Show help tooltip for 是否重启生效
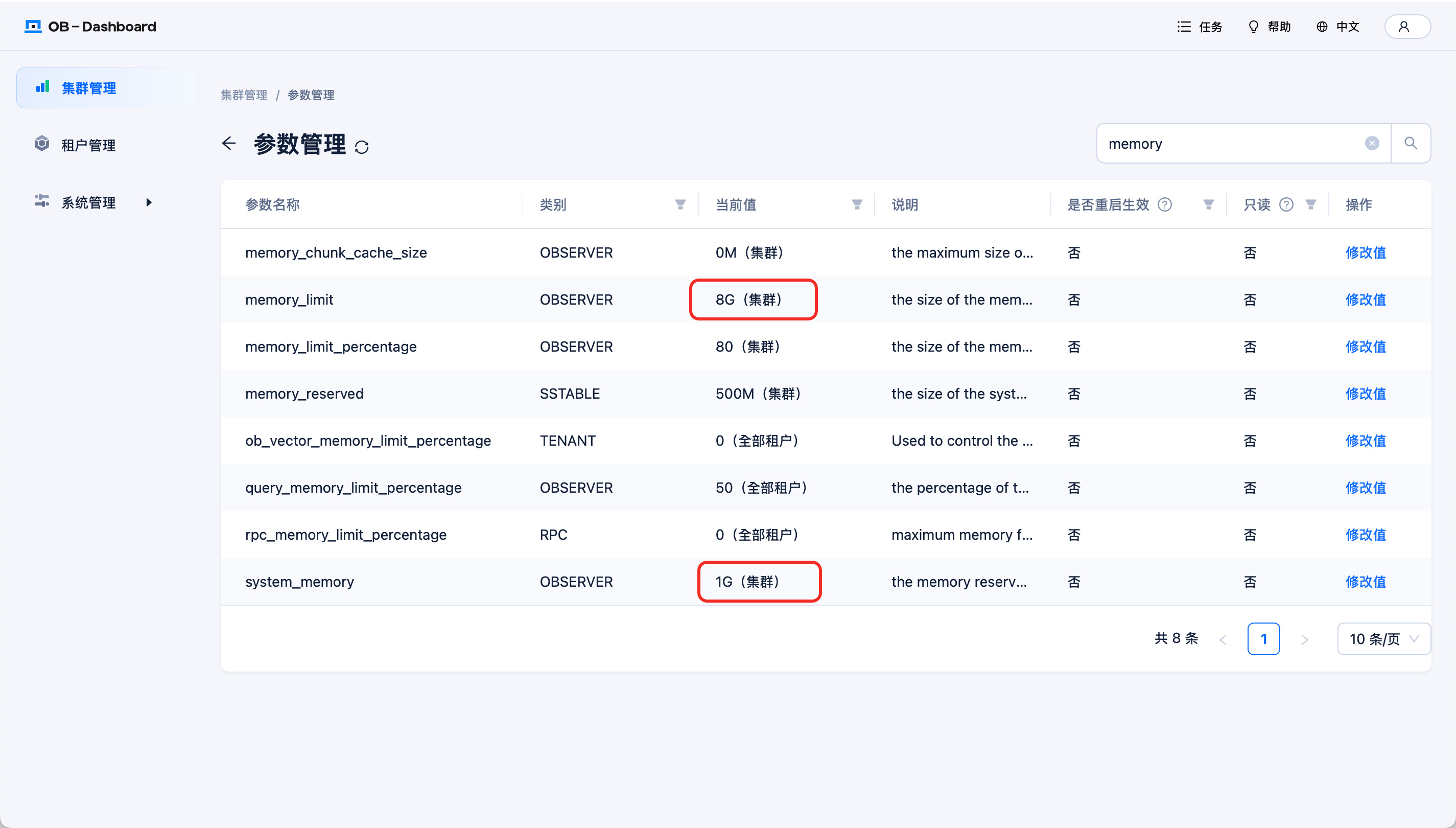Screen dimensions: 1456x828 1164,205
